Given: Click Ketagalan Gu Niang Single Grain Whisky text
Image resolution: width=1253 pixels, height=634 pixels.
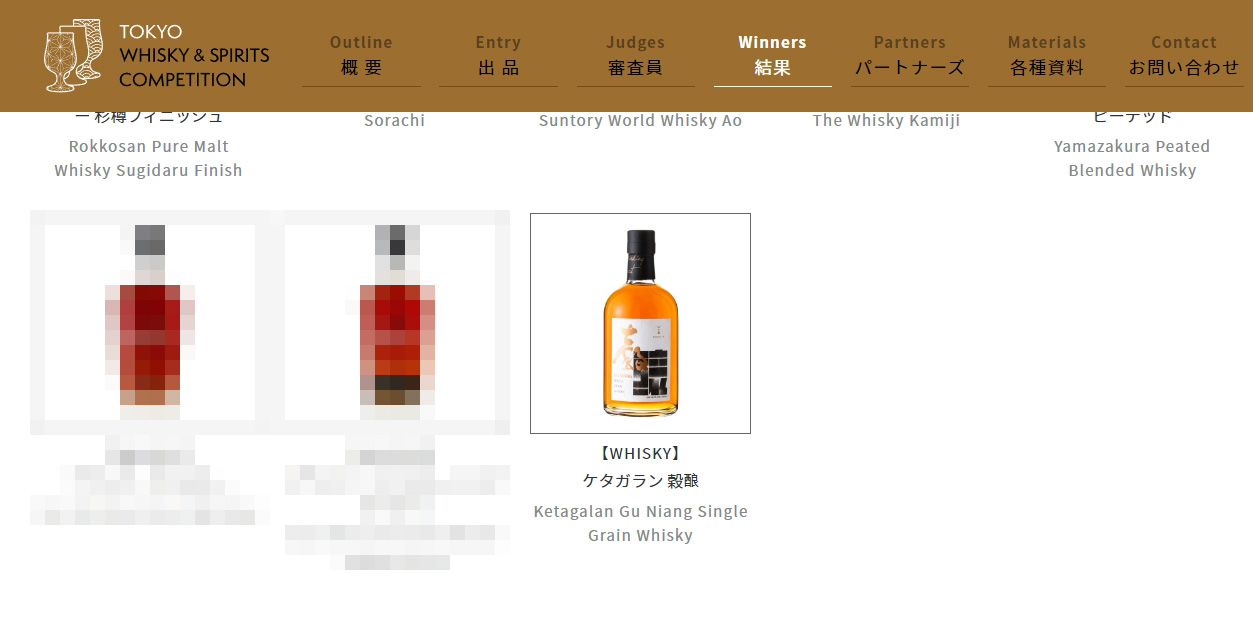Looking at the screenshot, I should coord(640,523).
